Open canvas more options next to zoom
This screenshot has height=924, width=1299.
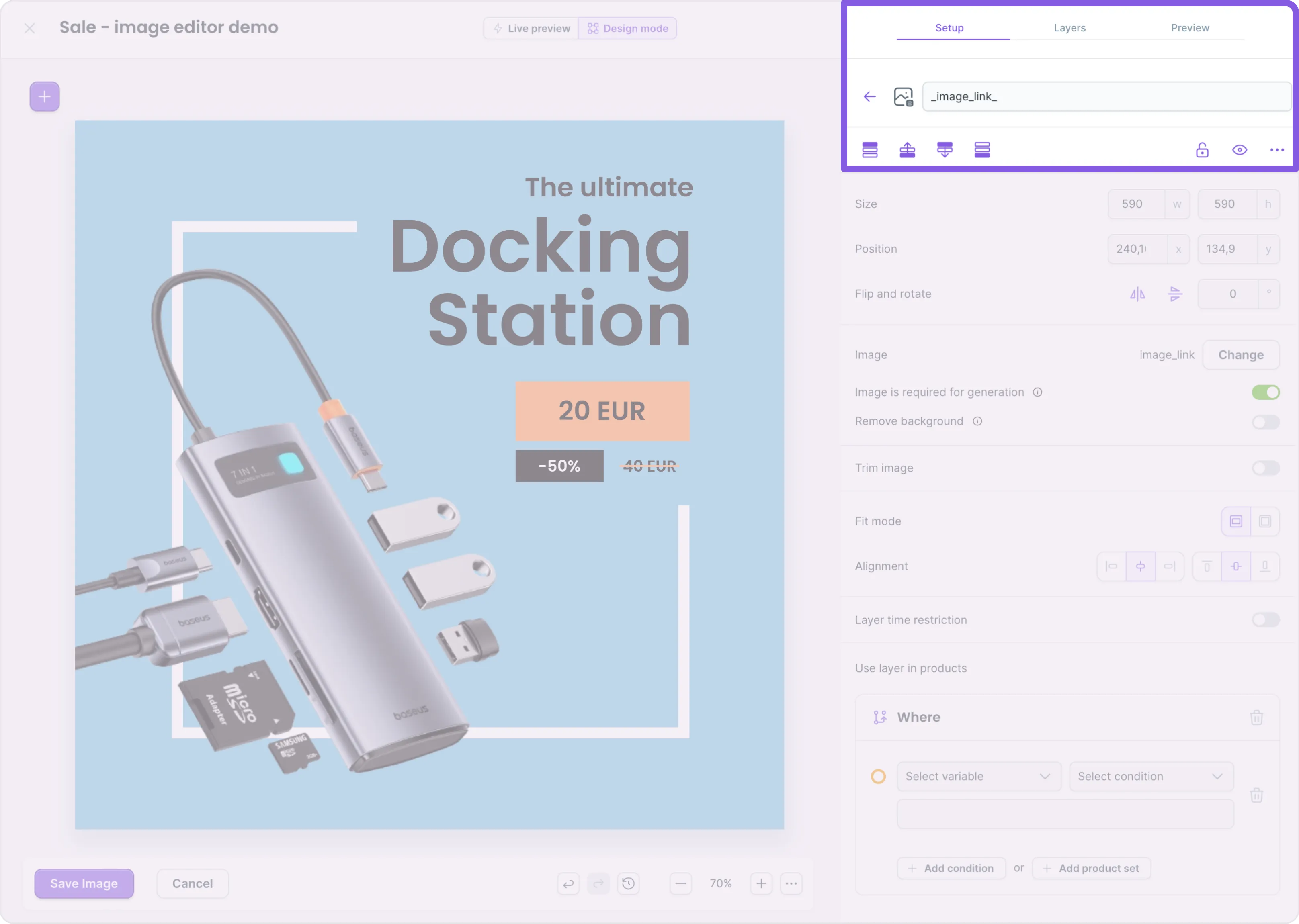tap(791, 883)
